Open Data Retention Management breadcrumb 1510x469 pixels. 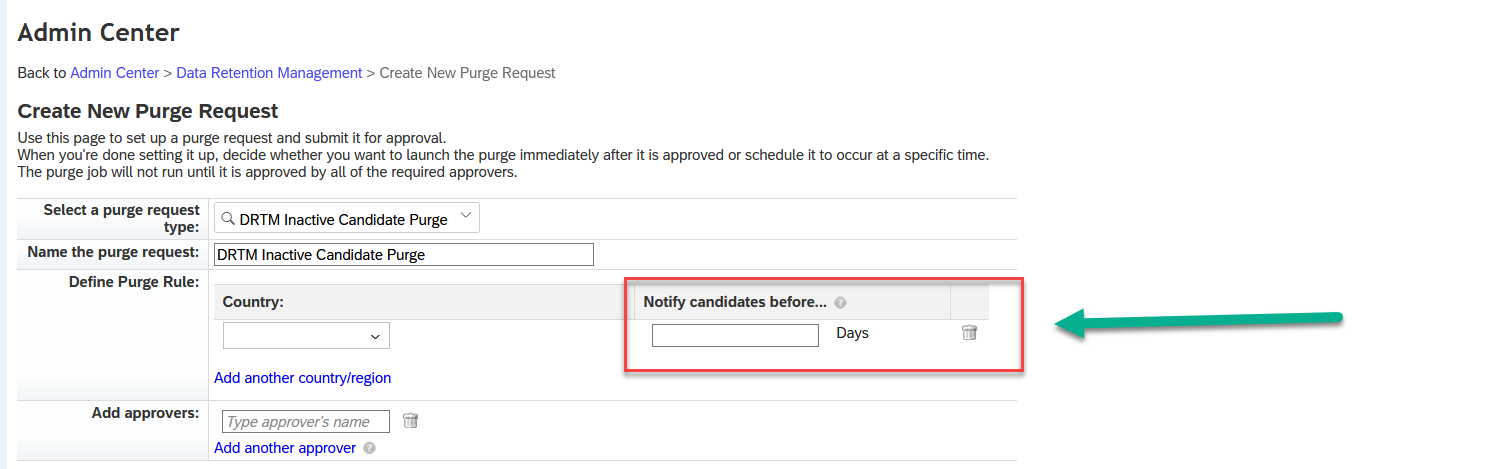(269, 73)
